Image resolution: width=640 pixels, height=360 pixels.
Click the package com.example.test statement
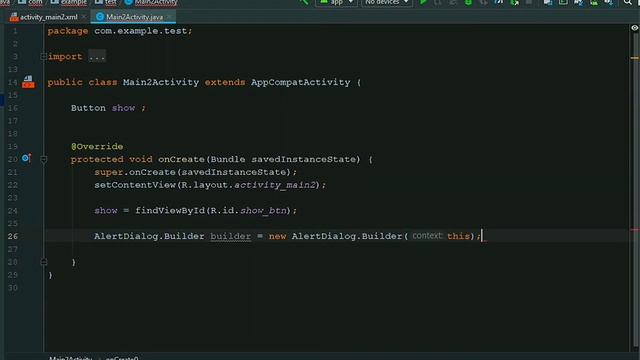pyautogui.click(x=120, y=31)
